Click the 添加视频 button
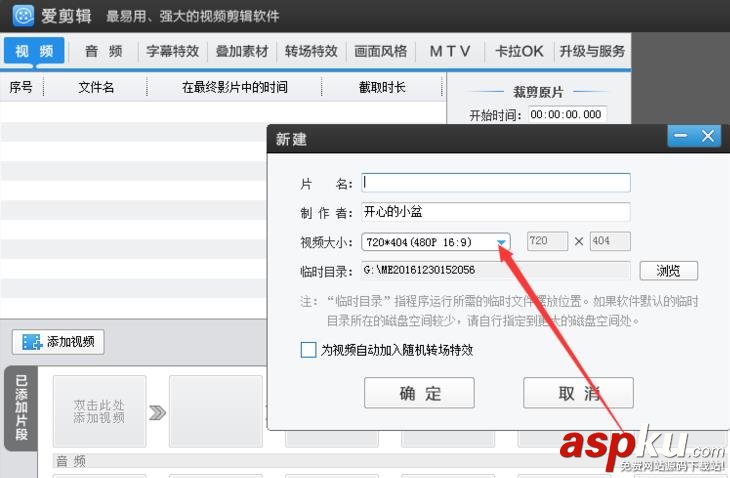This screenshot has height=478, width=730. click(58, 342)
